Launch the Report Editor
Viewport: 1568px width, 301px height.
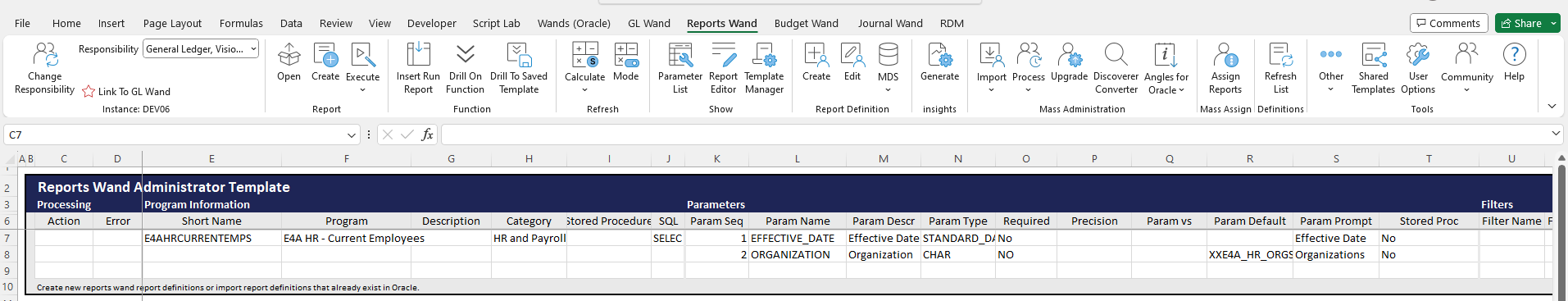pyautogui.click(x=723, y=69)
